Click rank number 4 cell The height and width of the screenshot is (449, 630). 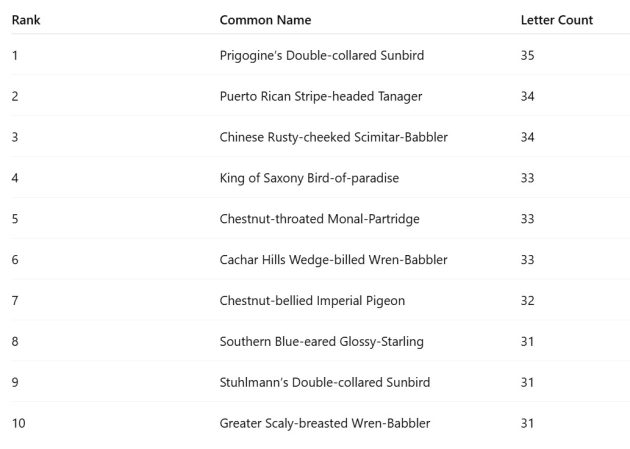[15, 178]
